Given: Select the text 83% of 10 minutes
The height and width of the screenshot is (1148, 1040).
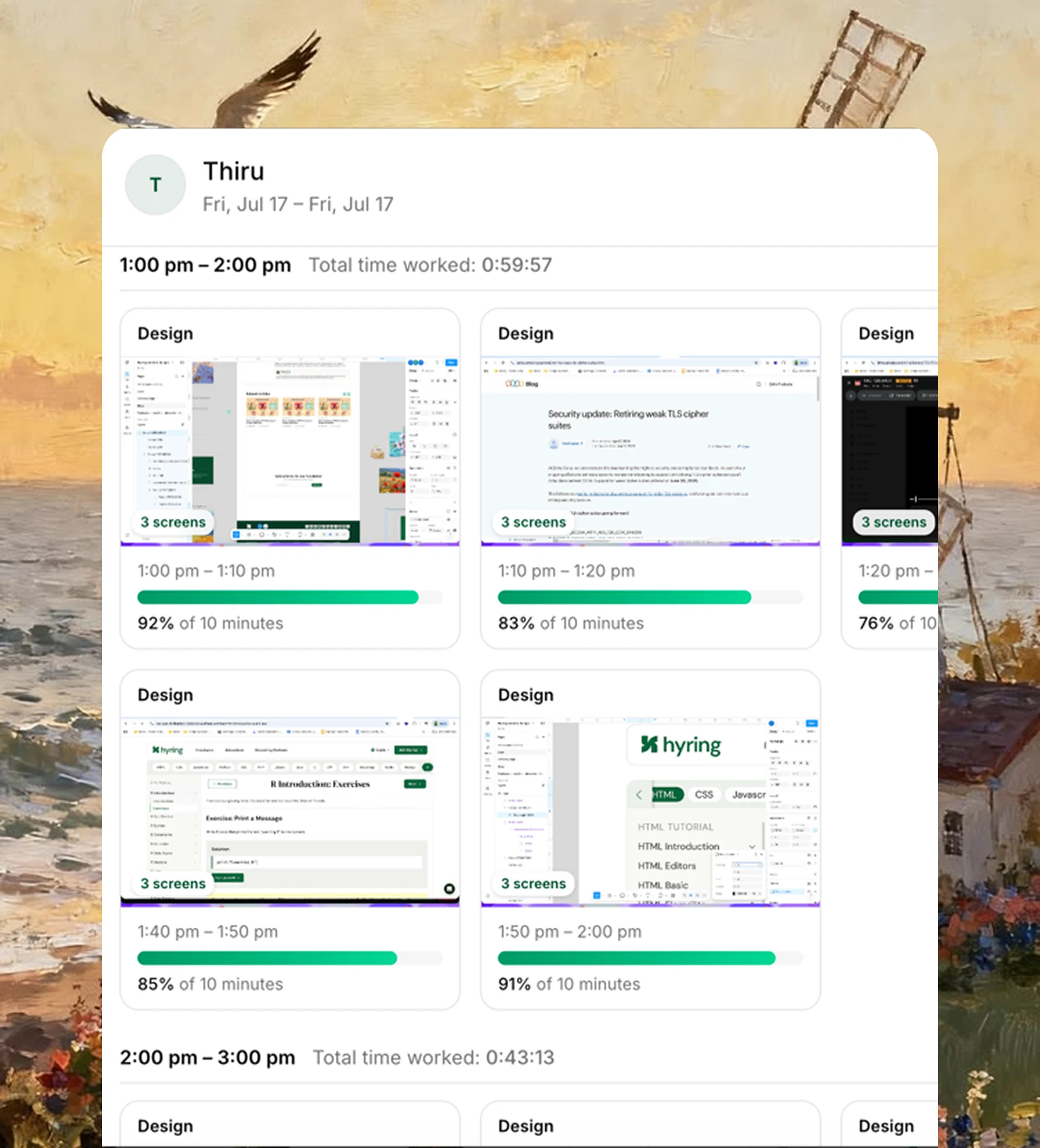Looking at the screenshot, I should point(571,623).
